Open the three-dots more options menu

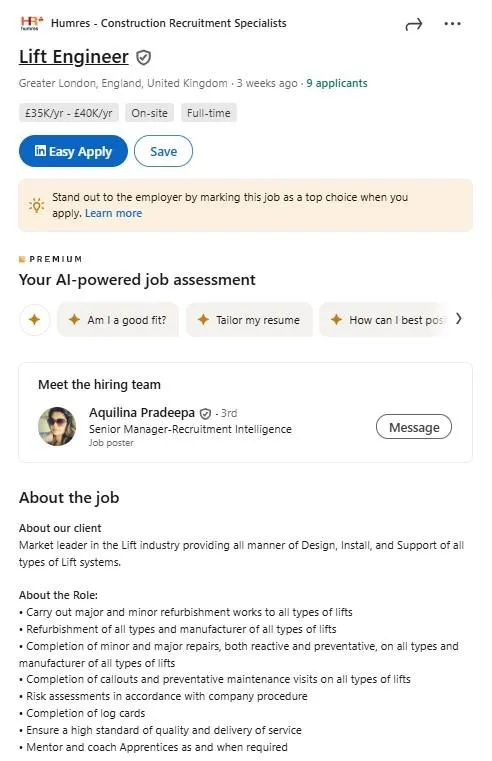452,23
